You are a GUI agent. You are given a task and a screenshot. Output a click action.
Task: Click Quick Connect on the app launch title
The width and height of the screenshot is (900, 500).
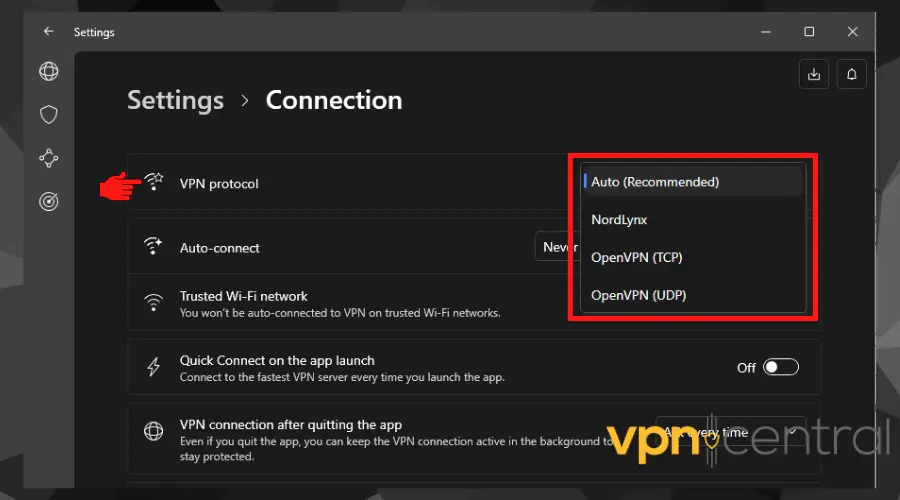tap(277, 361)
